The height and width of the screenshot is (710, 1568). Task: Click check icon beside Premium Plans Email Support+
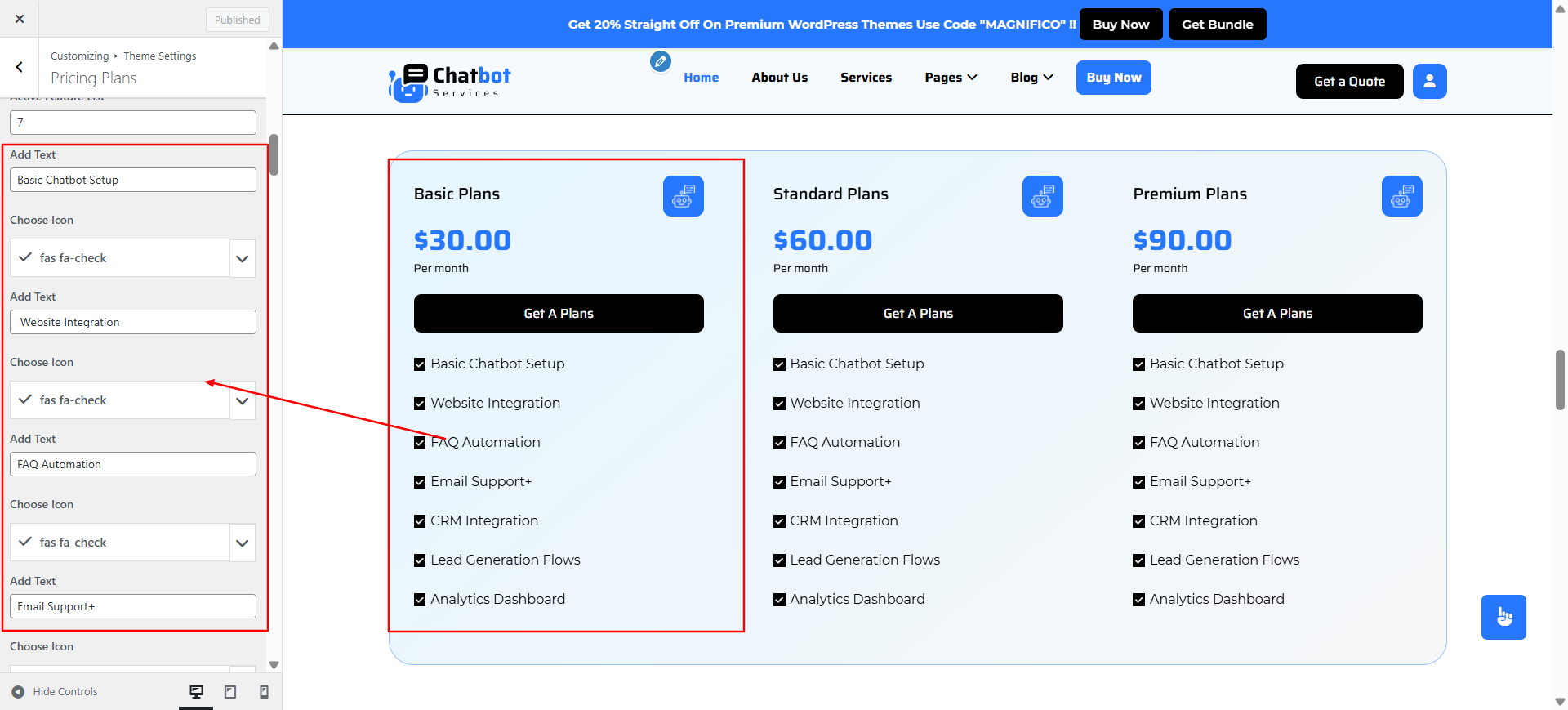pos(1138,482)
